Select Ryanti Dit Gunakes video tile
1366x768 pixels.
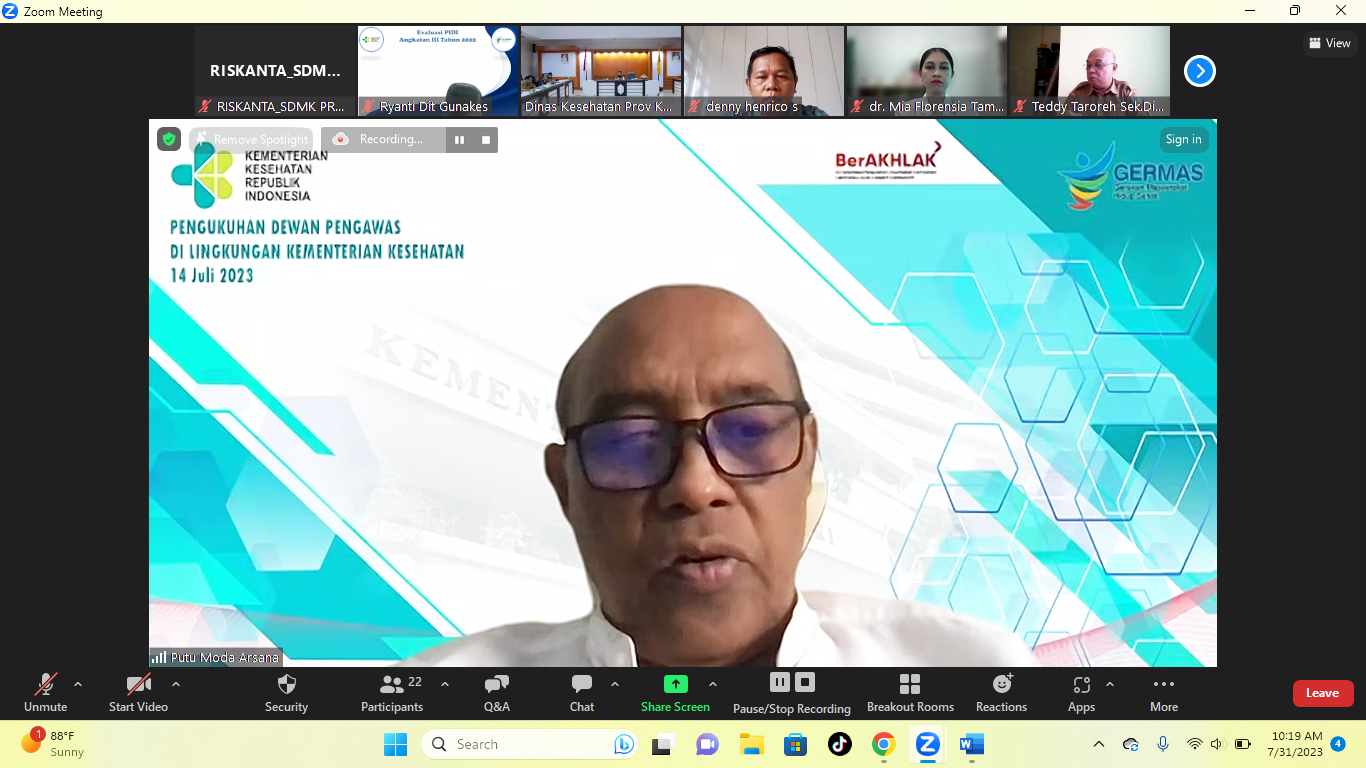click(x=438, y=71)
